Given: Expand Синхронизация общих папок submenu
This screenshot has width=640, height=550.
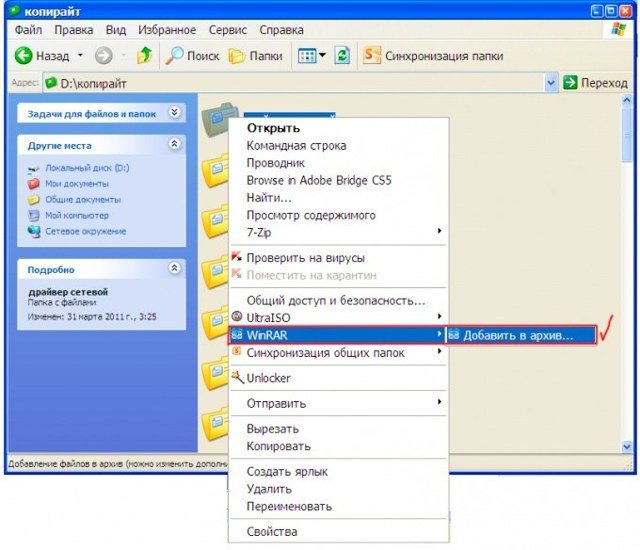Looking at the screenshot, I should tap(339, 353).
